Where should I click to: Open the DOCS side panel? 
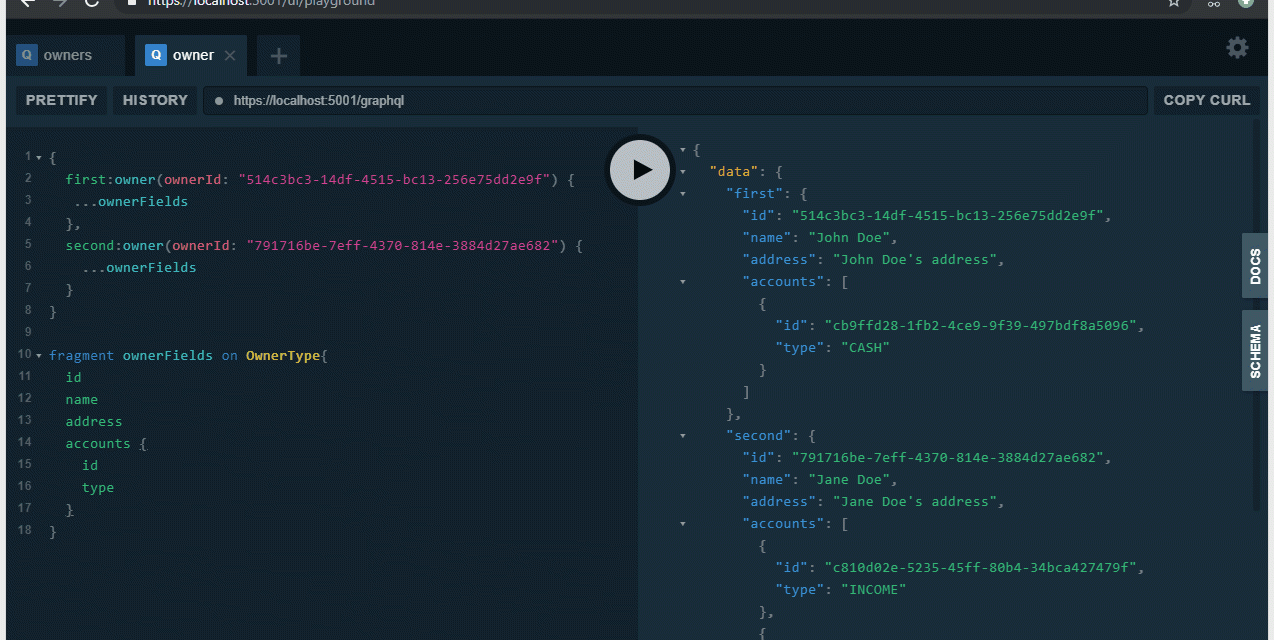pos(1255,266)
